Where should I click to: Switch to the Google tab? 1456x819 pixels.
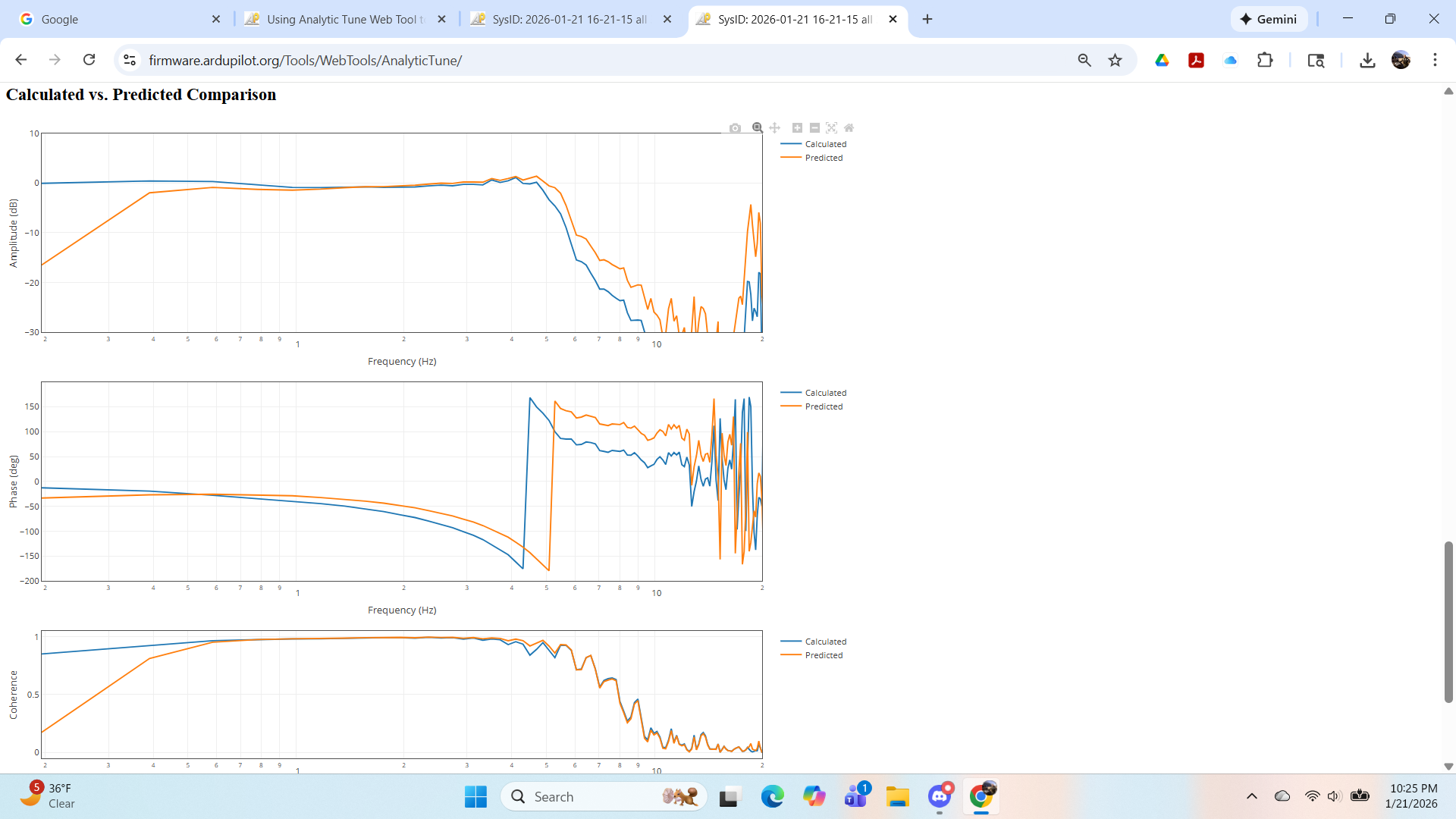point(114,19)
